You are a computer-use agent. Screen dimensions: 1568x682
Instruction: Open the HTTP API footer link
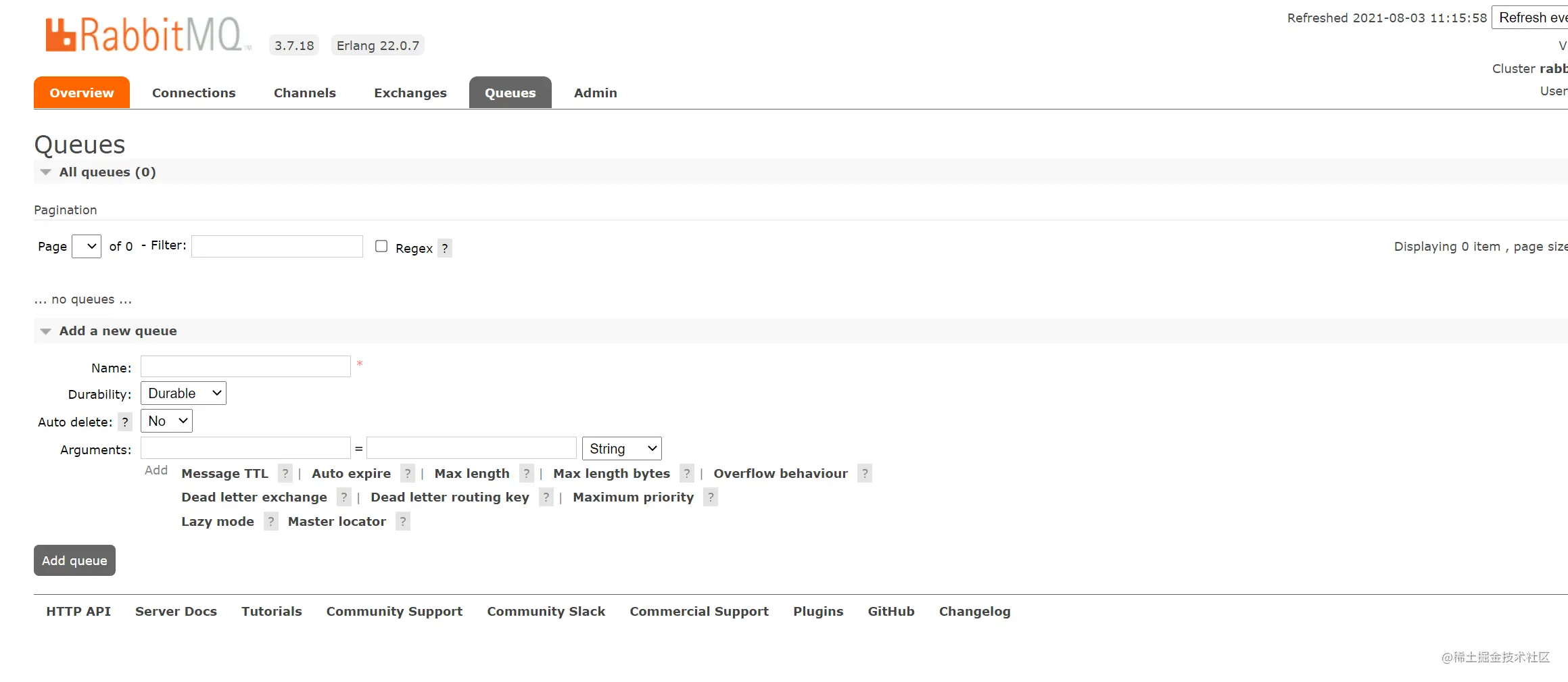pyautogui.click(x=78, y=611)
